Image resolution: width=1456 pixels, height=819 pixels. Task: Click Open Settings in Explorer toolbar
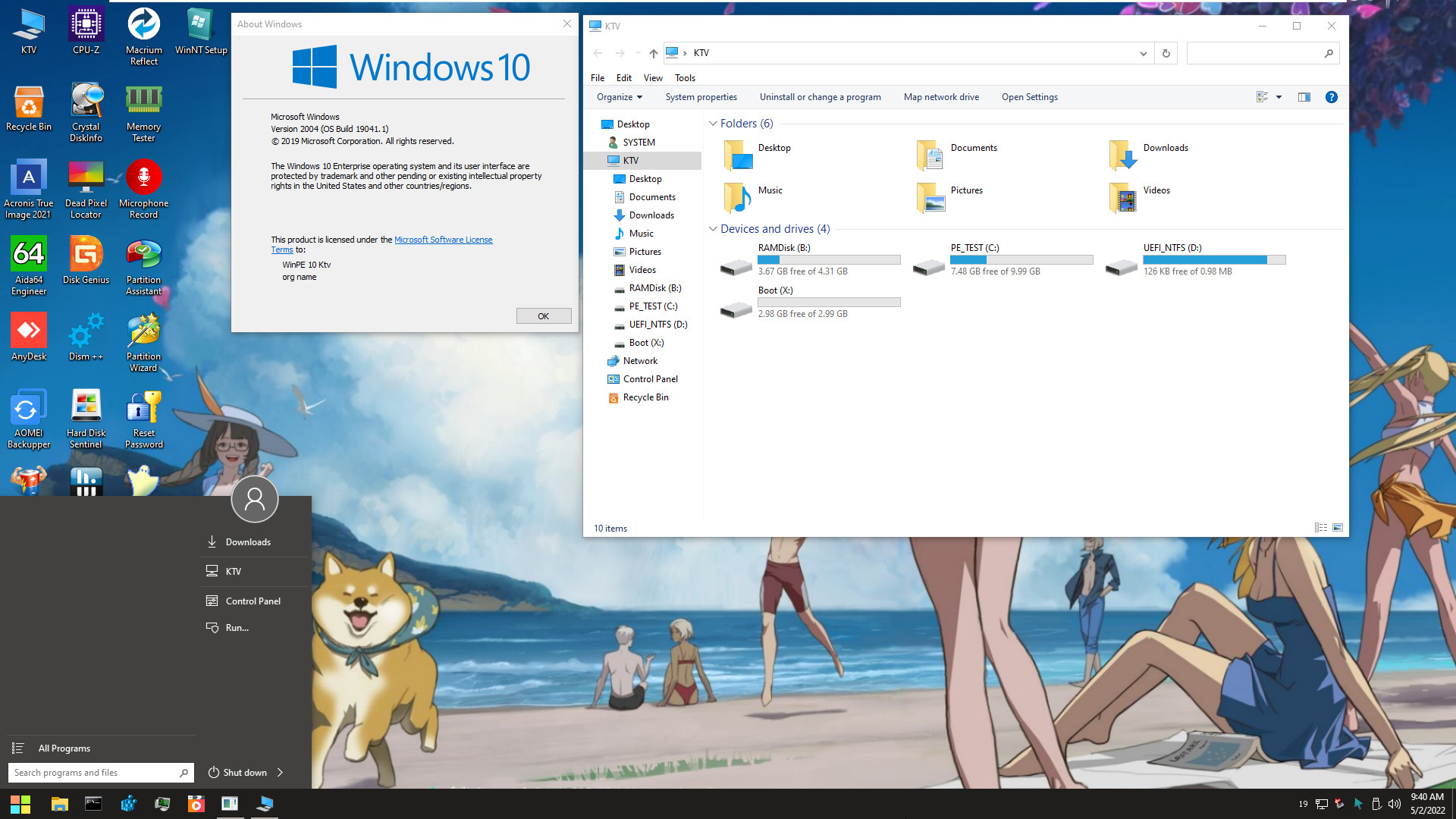pyautogui.click(x=1029, y=97)
